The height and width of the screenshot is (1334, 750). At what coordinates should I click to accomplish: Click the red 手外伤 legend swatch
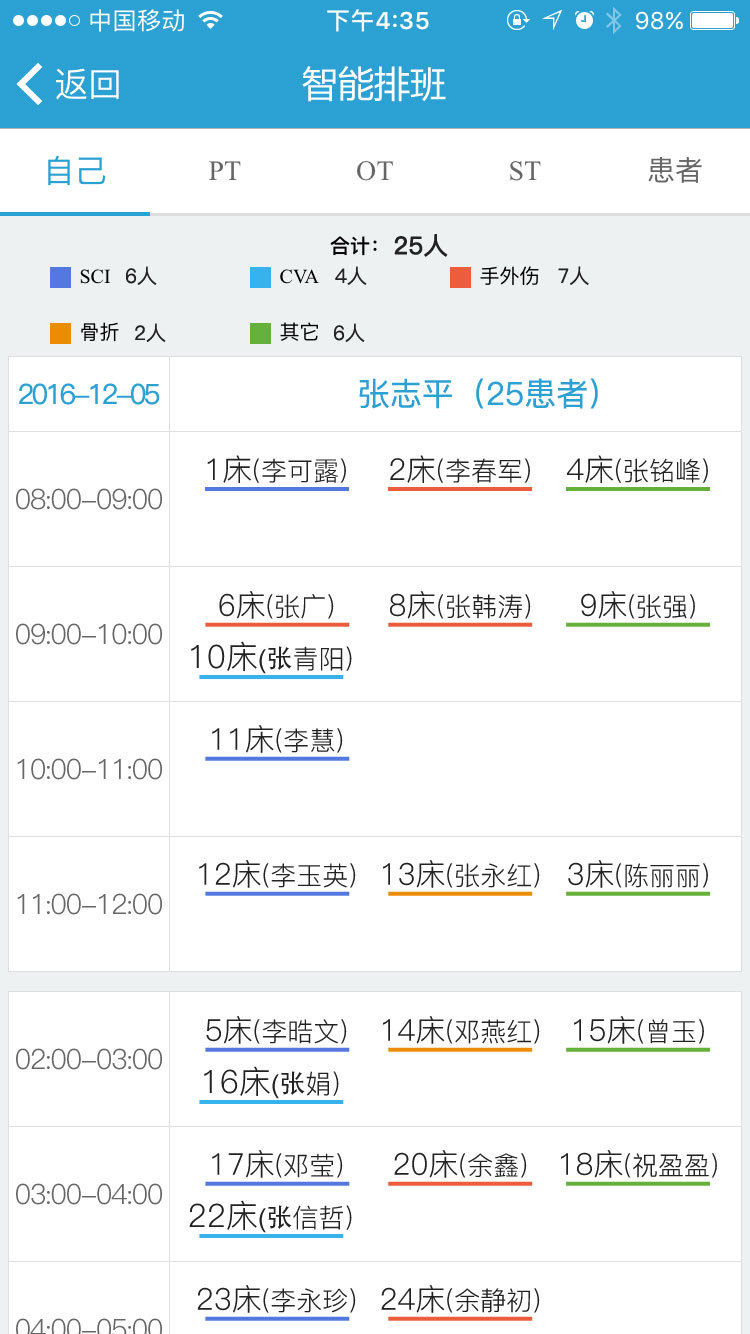click(x=460, y=277)
